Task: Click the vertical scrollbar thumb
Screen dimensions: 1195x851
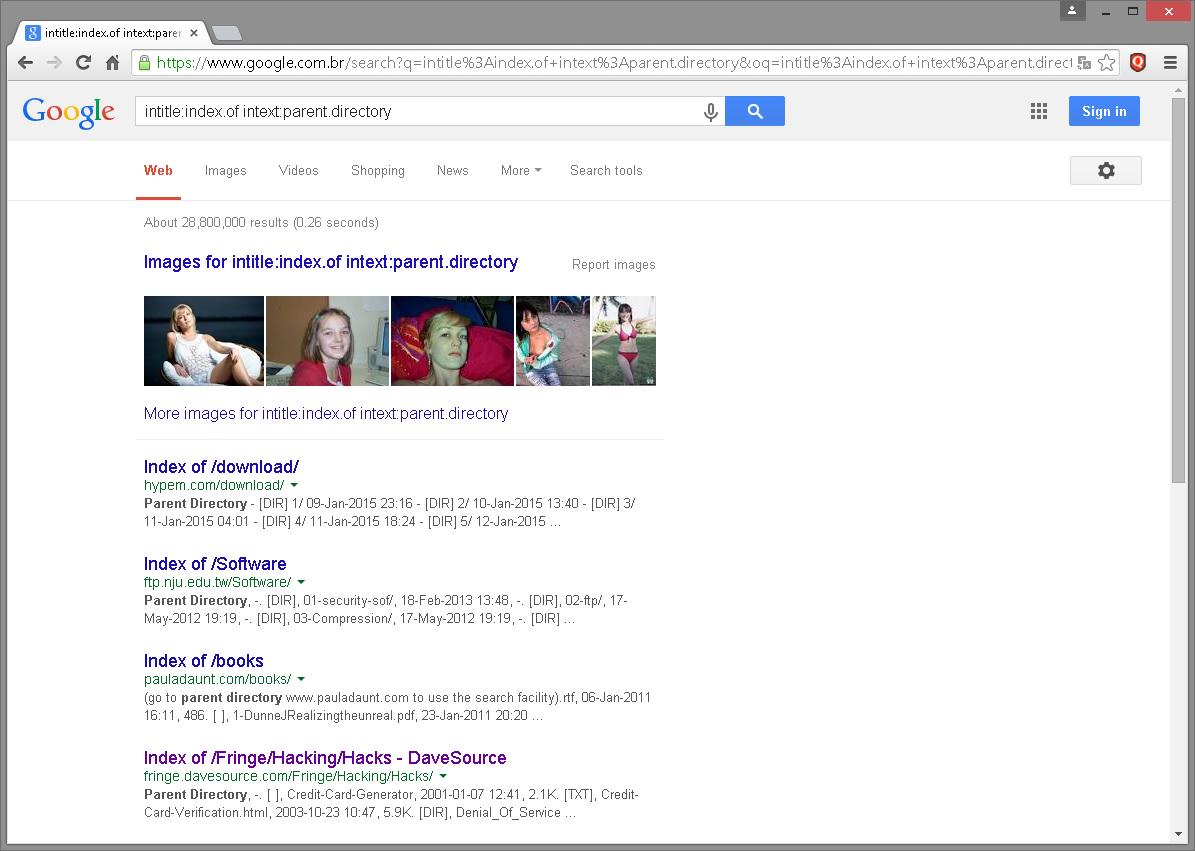Action: (x=1178, y=290)
